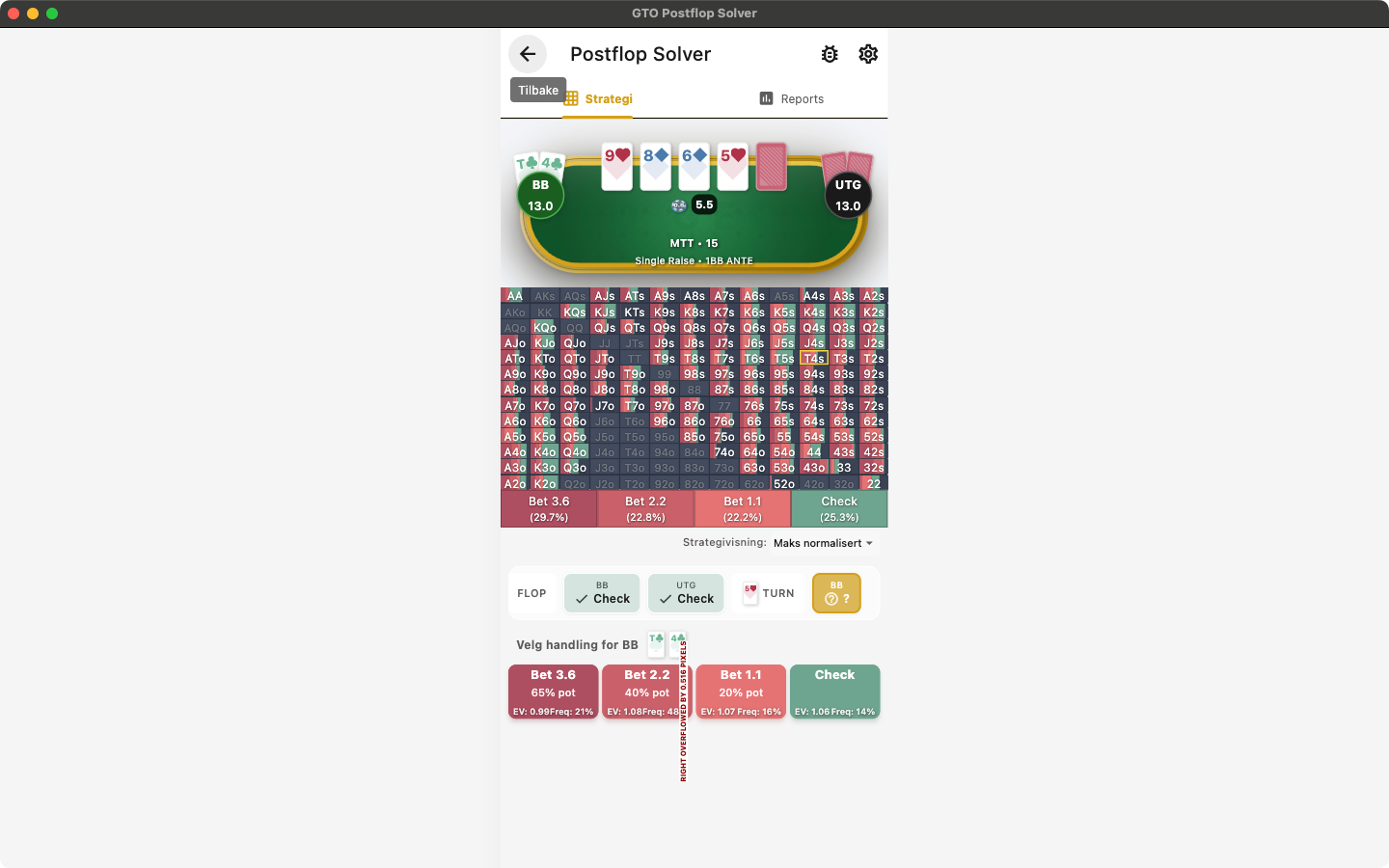This screenshot has width=1389, height=868.
Task: Select BB Check step in action history
Action: click(x=602, y=593)
